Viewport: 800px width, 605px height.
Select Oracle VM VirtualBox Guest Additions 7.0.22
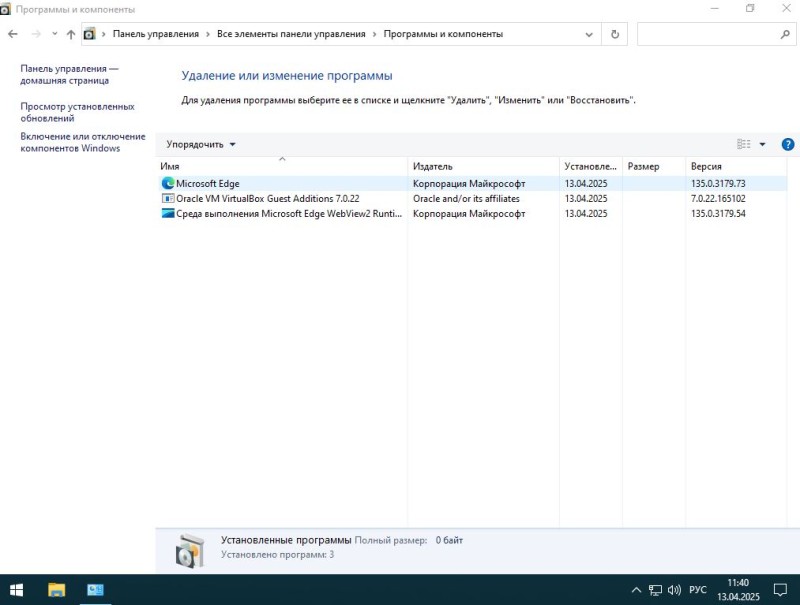point(472,198)
